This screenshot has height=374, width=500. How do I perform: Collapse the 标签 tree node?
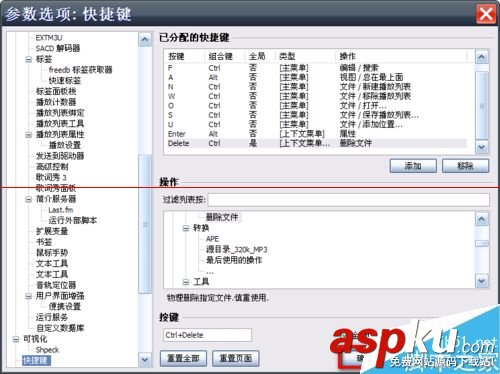coord(29,60)
